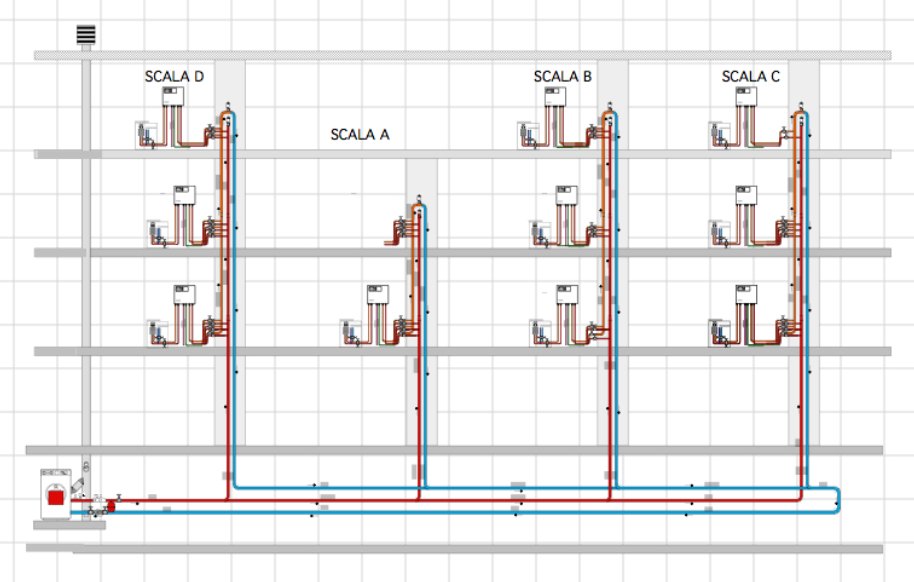Select the red circulation pump beside the boiler
The image size is (914, 582).
coord(111,506)
